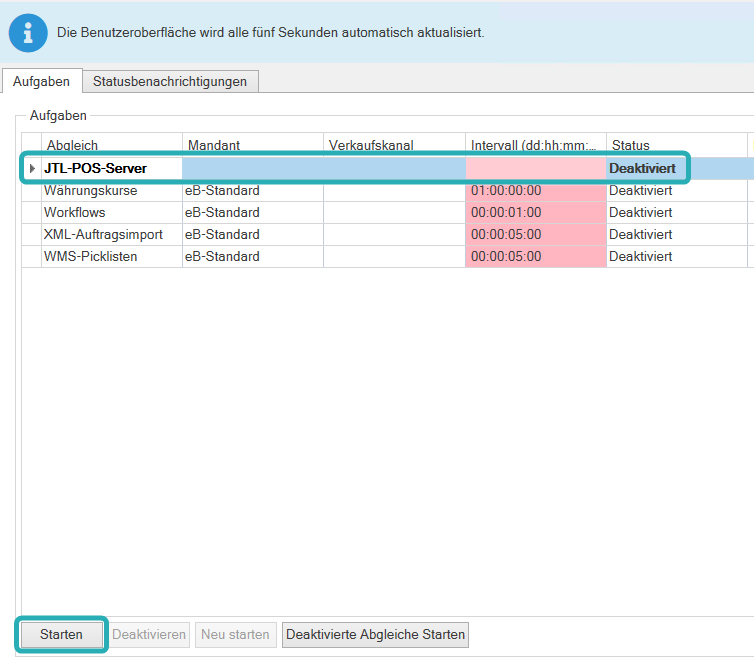The width and height of the screenshot is (754, 659).
Task: Click Deaktiviert status of WMS-Picklisten
Action: point(677,257)
